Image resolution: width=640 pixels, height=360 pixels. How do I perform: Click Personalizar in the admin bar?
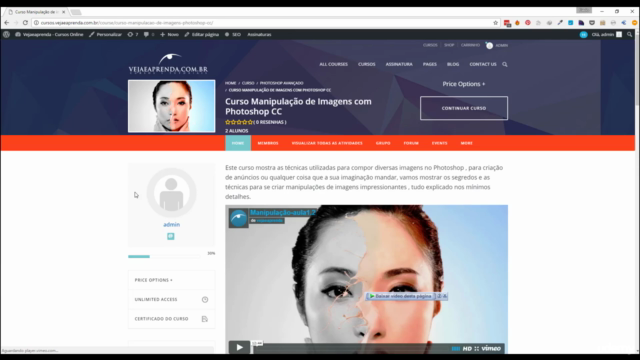click(105, 35)
